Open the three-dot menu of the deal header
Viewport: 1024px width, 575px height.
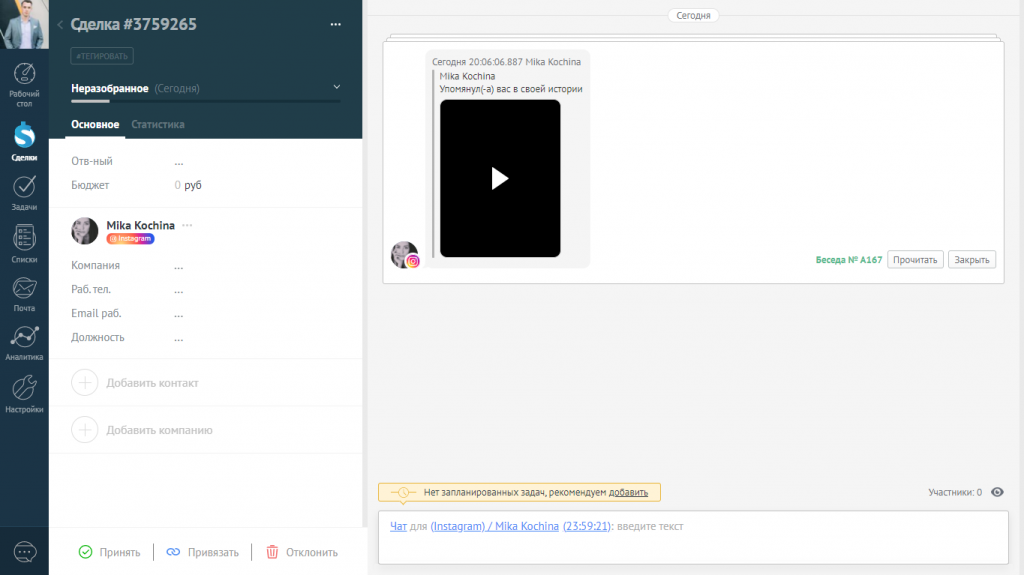coord(336,24)
